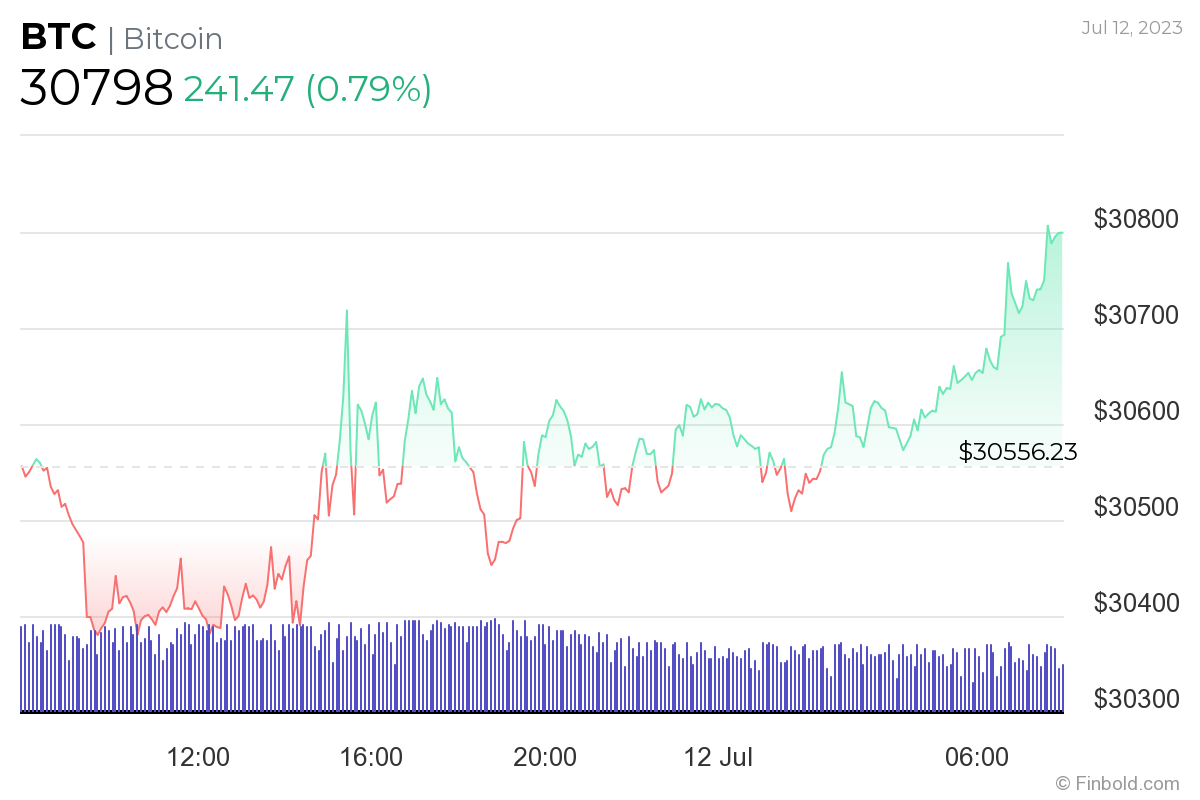Click the 241.47 (0.79%) change value
This screenshot has width=1200, height=800.
(308, 89)
